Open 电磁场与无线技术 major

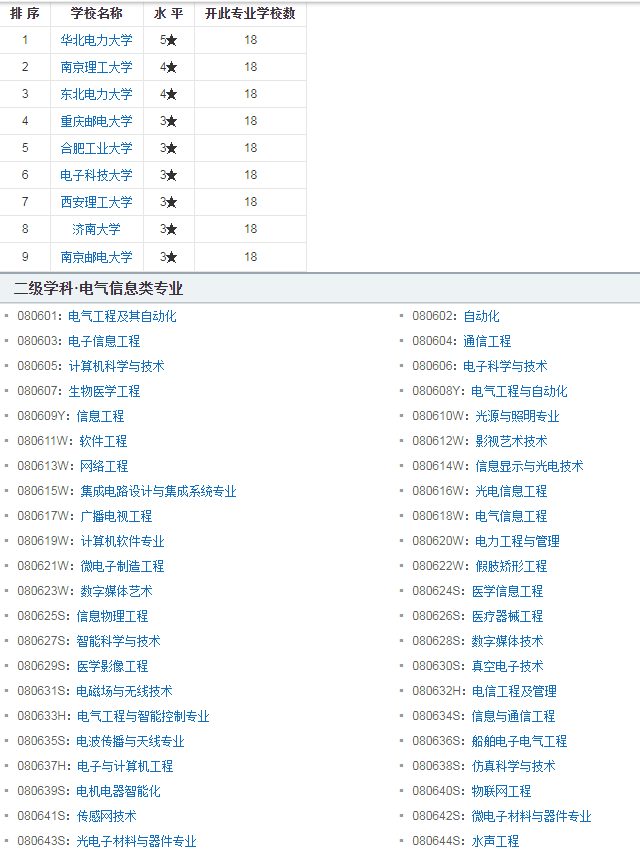124,691
